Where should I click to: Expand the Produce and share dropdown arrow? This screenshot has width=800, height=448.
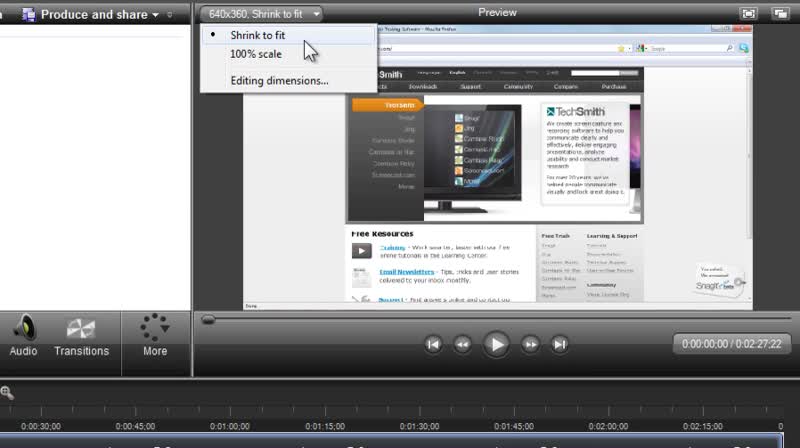pyautogui.click(x=156, y=15)
